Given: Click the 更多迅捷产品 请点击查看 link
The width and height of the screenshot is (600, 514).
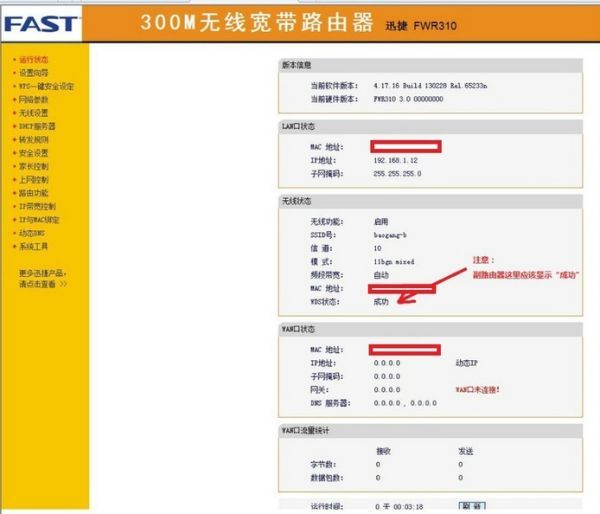Looking at the screenshot, I should [43, 279].
